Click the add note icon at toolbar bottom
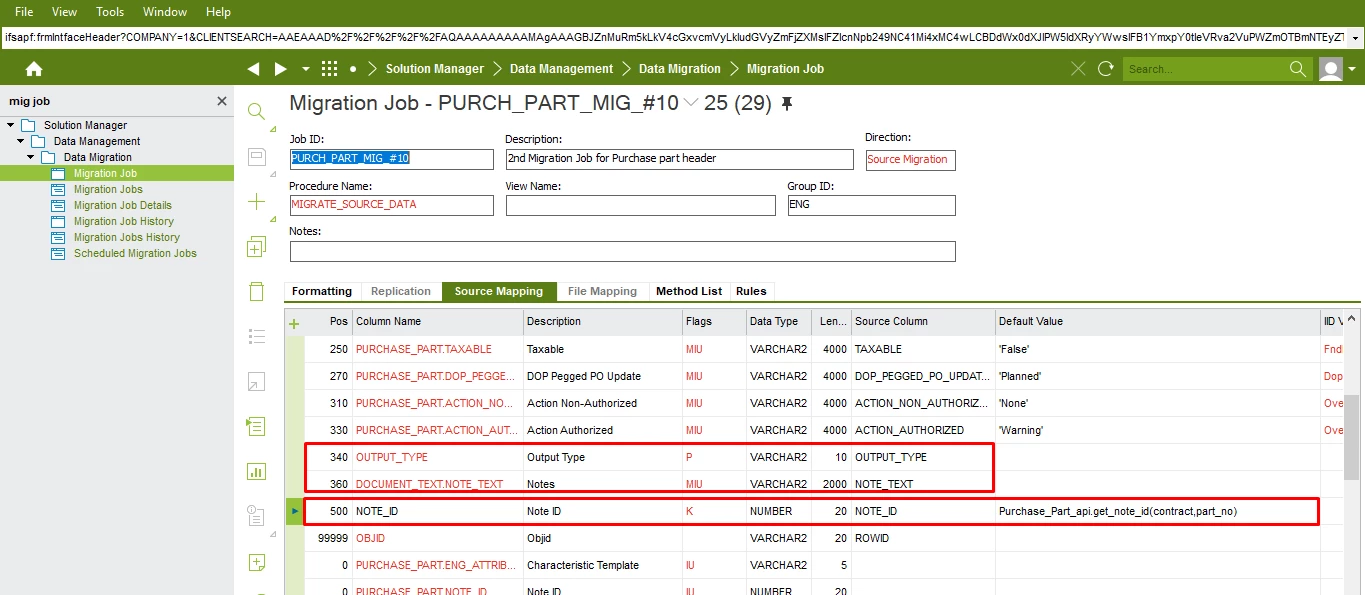Image resolution: width=1365 pixels, height=595 pixels. [257, 562]
